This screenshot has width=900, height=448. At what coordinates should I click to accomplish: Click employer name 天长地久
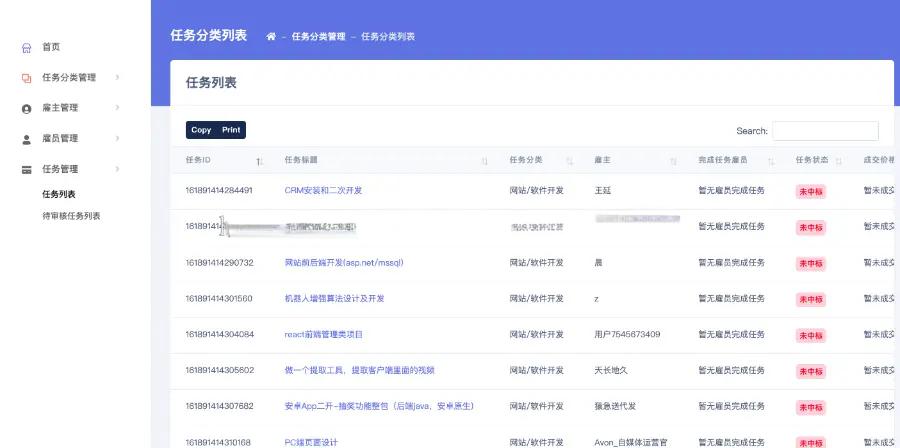pyautogui.click(x=611, y=371)
